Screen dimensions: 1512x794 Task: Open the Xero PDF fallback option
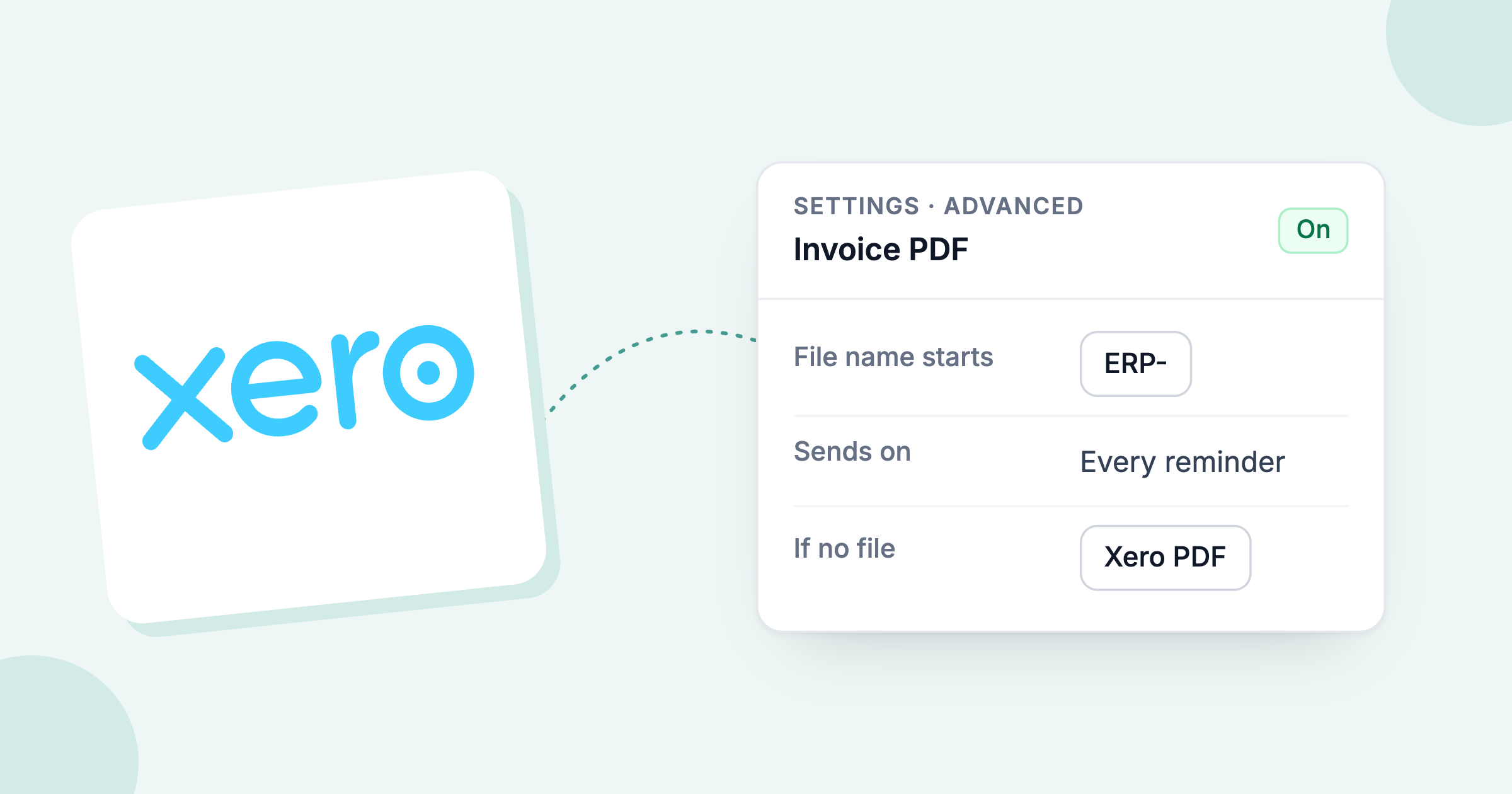click(x=1165, y=558)
